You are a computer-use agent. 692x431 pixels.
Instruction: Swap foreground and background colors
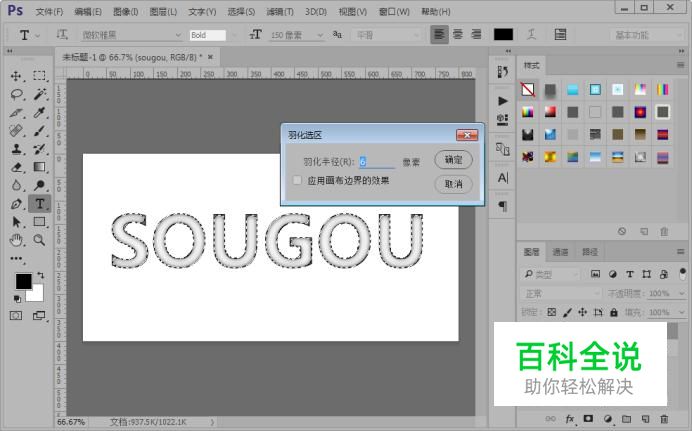click(41, 275)
